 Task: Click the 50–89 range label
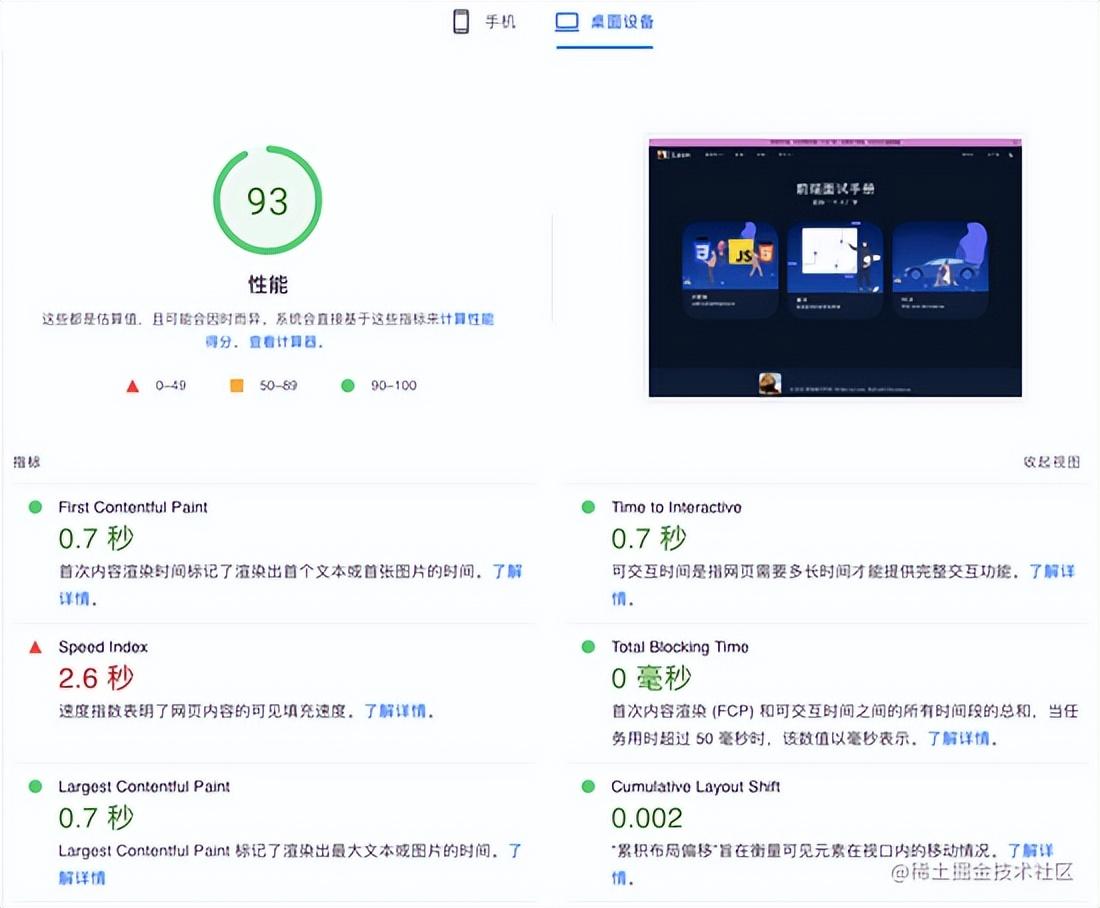click(278, 385)
